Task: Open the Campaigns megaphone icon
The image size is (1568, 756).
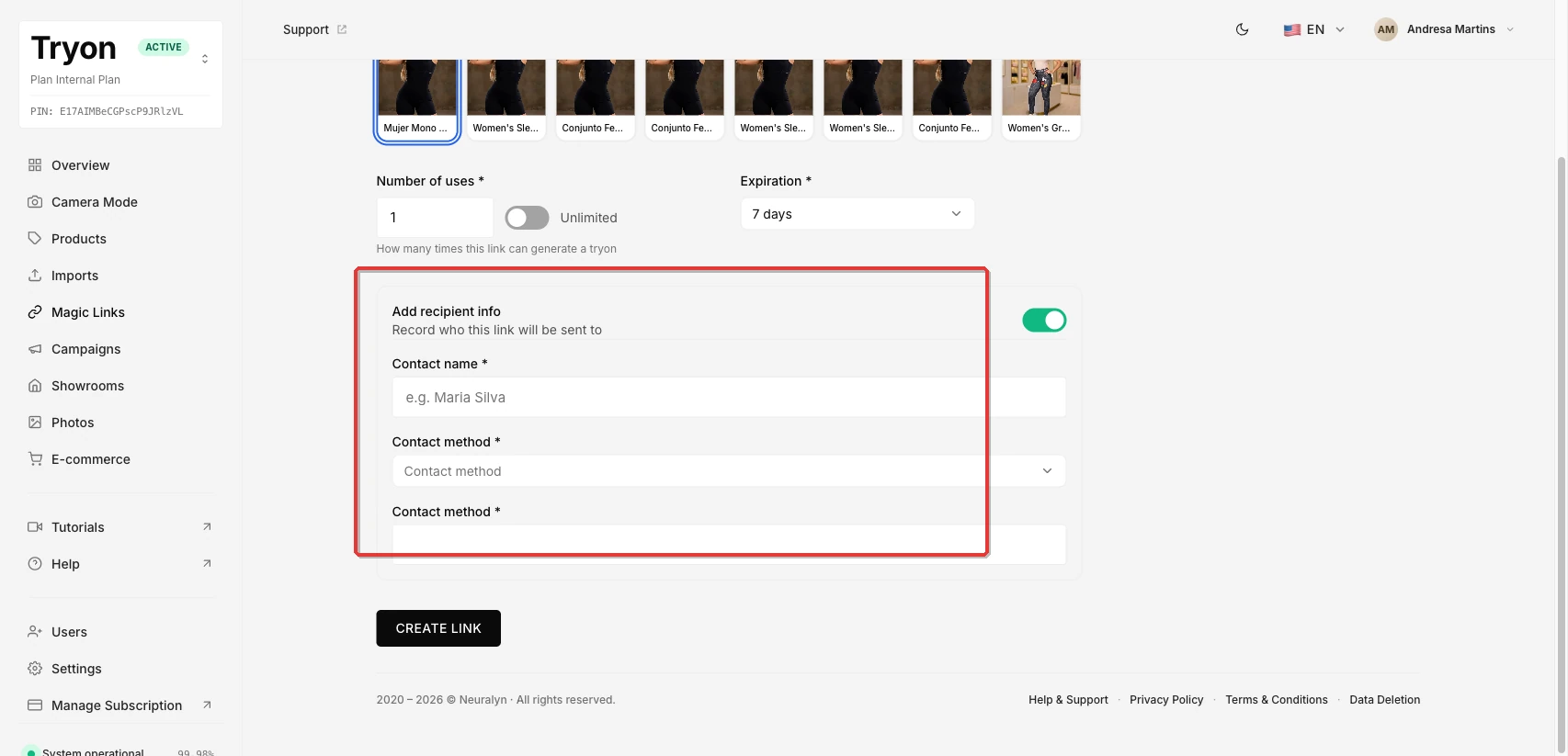Action: point(35,349)
